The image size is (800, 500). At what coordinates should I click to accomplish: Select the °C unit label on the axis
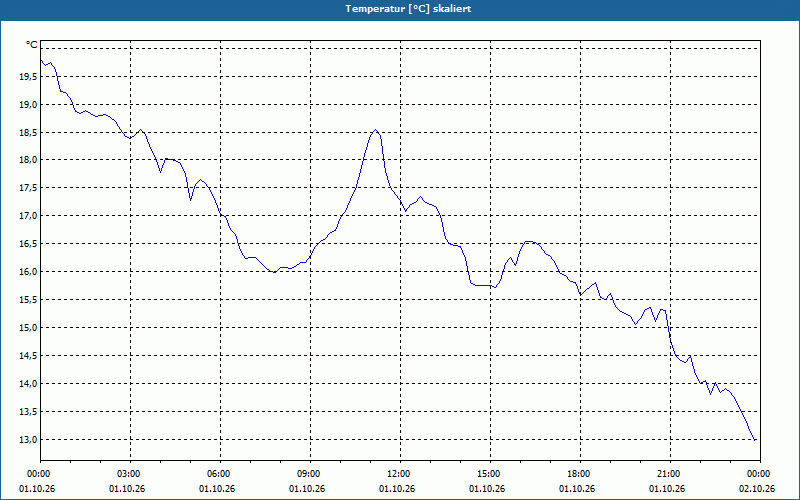32,45
